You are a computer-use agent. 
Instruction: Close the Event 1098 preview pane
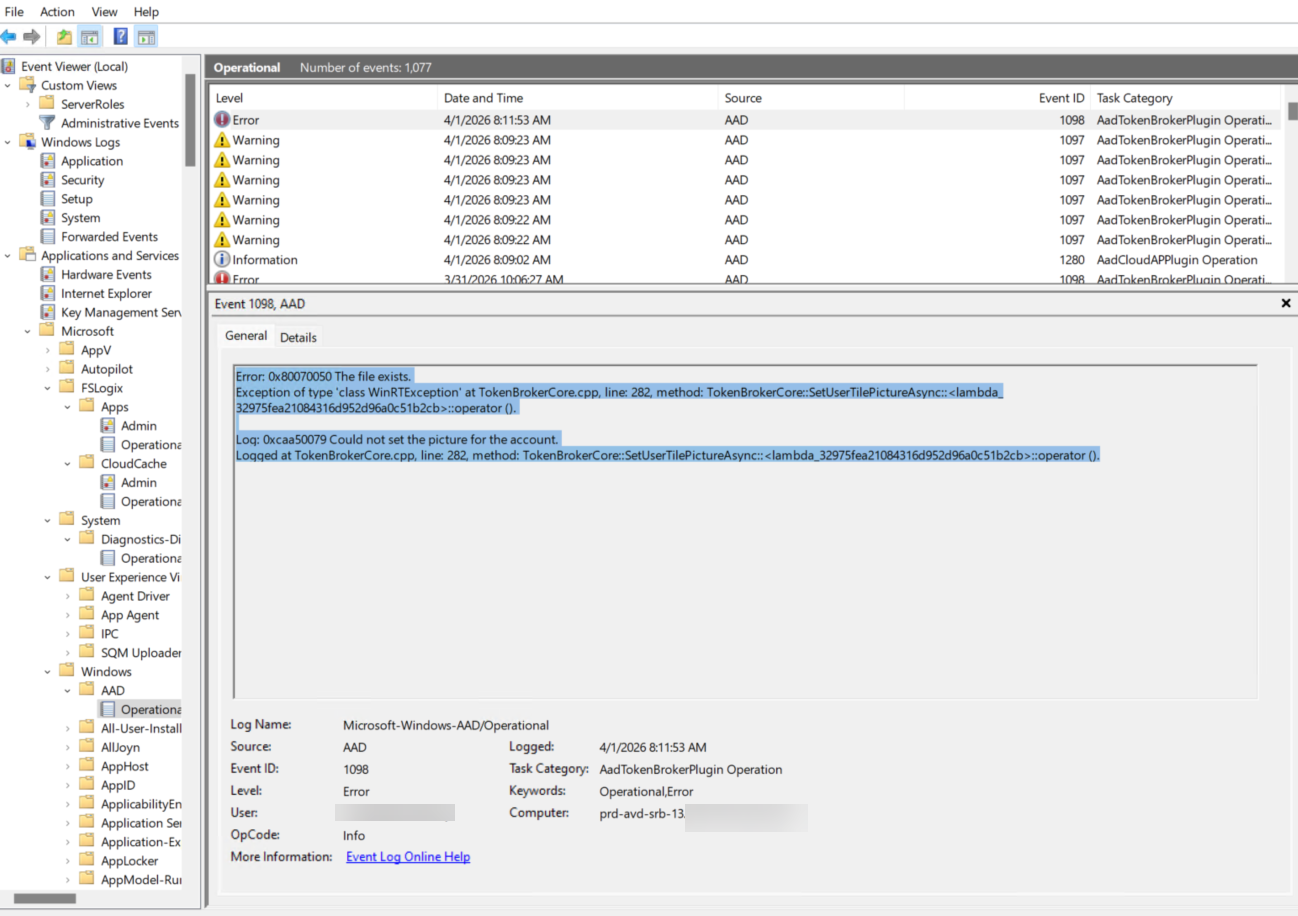pos(1286,303)
